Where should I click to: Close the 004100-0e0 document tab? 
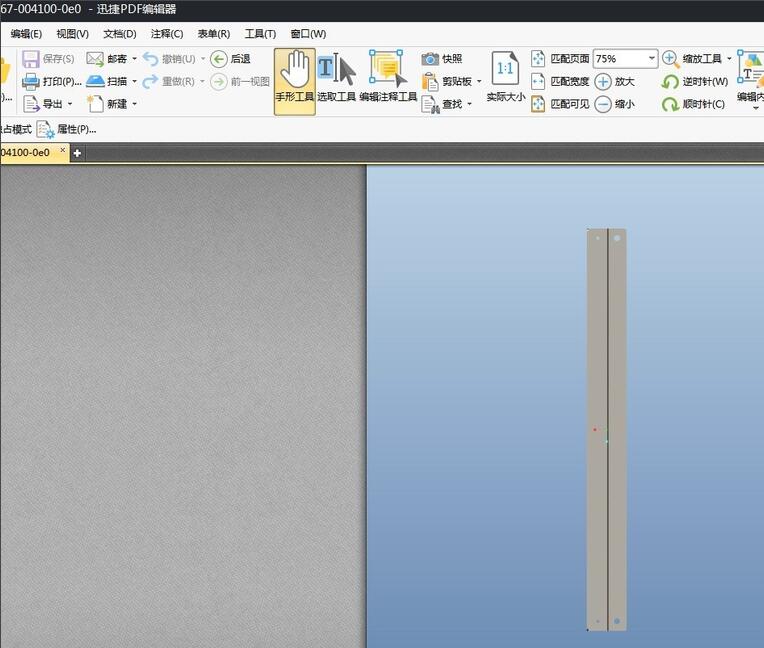tap(63, 152)
